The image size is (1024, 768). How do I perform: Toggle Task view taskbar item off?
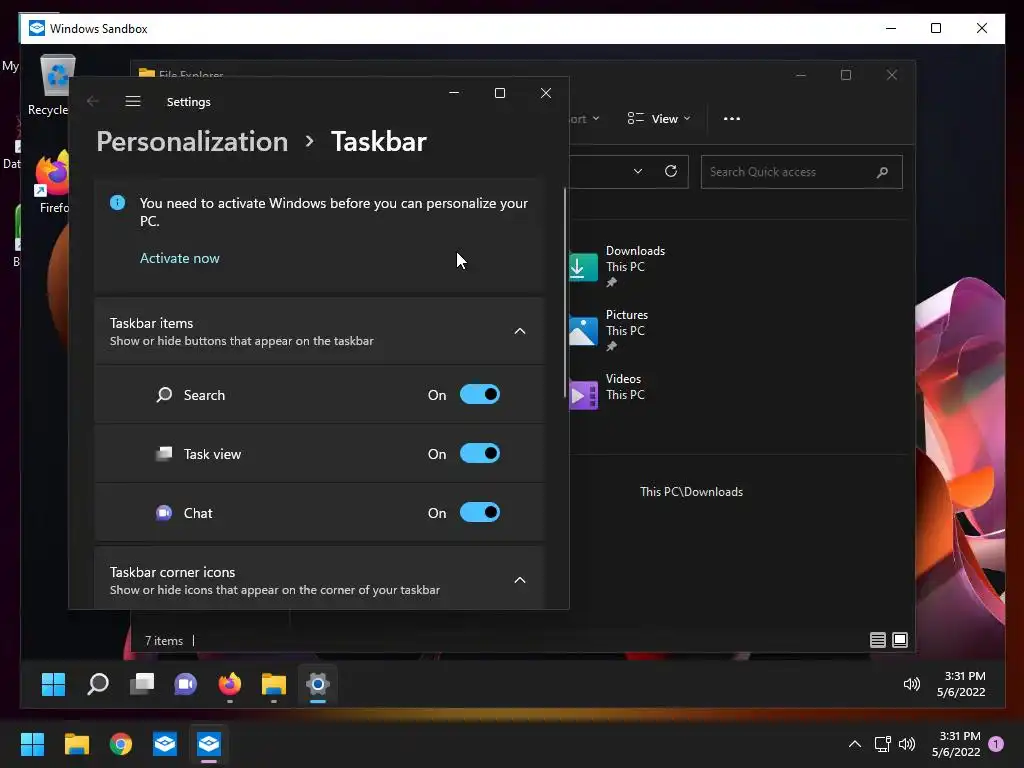[x=480, y=453]
